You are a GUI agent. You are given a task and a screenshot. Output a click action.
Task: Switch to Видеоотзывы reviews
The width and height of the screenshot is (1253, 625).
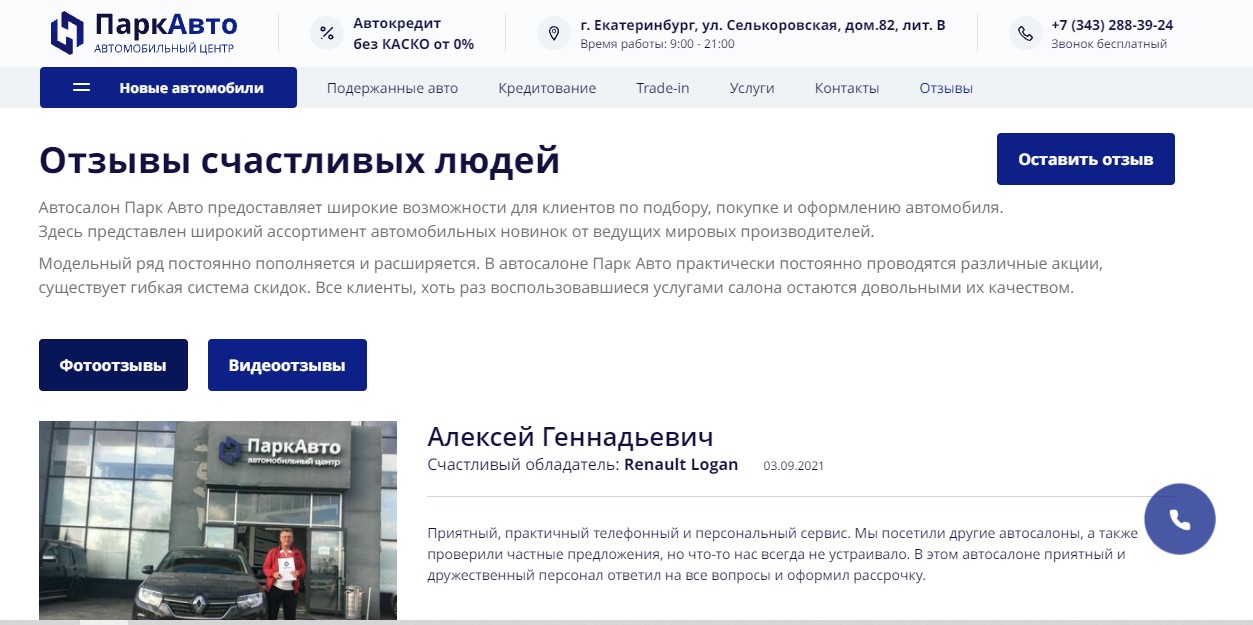(287, 364)
